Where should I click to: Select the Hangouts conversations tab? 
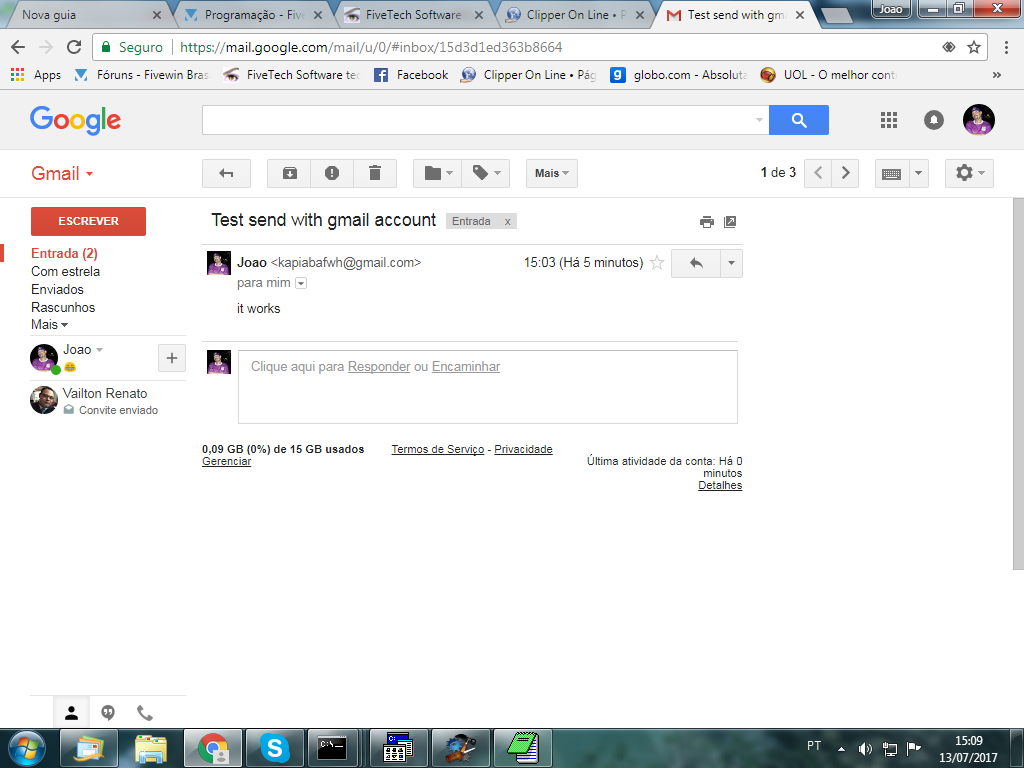click(x=108, y=712)
